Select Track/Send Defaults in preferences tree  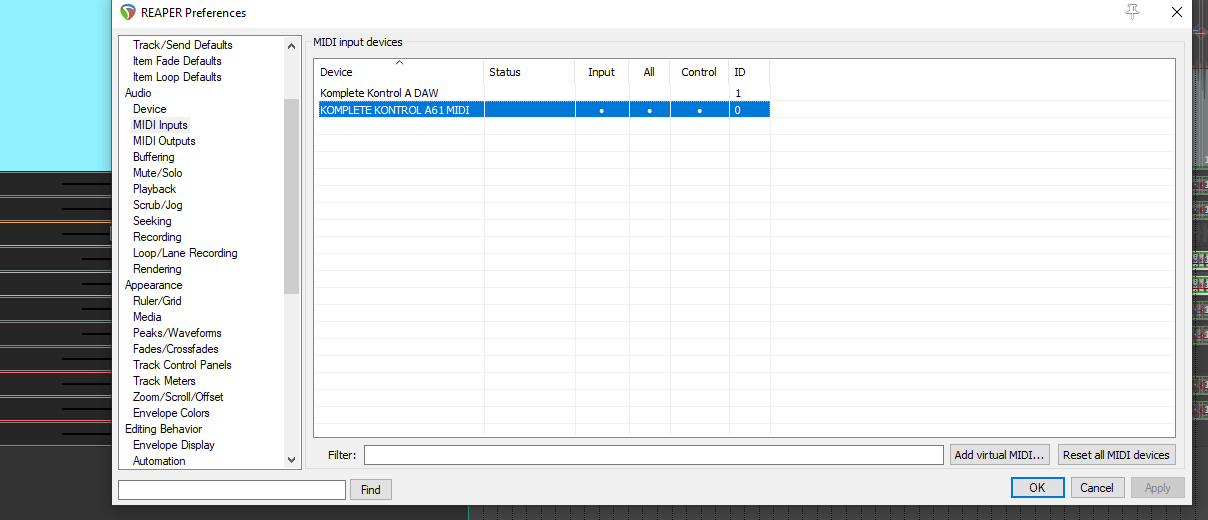(182, 45)
